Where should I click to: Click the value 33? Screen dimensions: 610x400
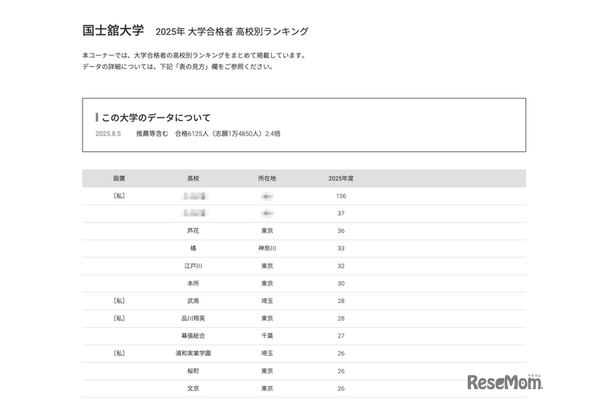pos(341,249)
